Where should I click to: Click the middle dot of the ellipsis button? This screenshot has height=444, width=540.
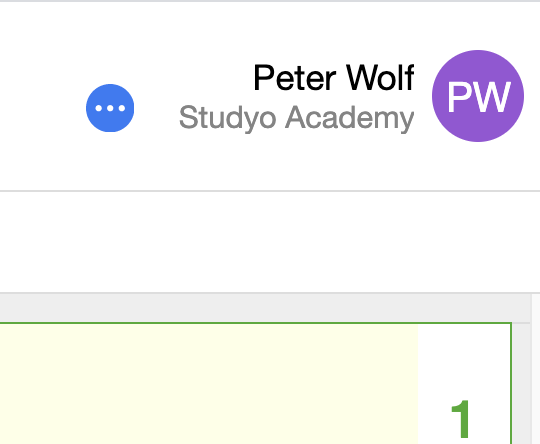110,108
